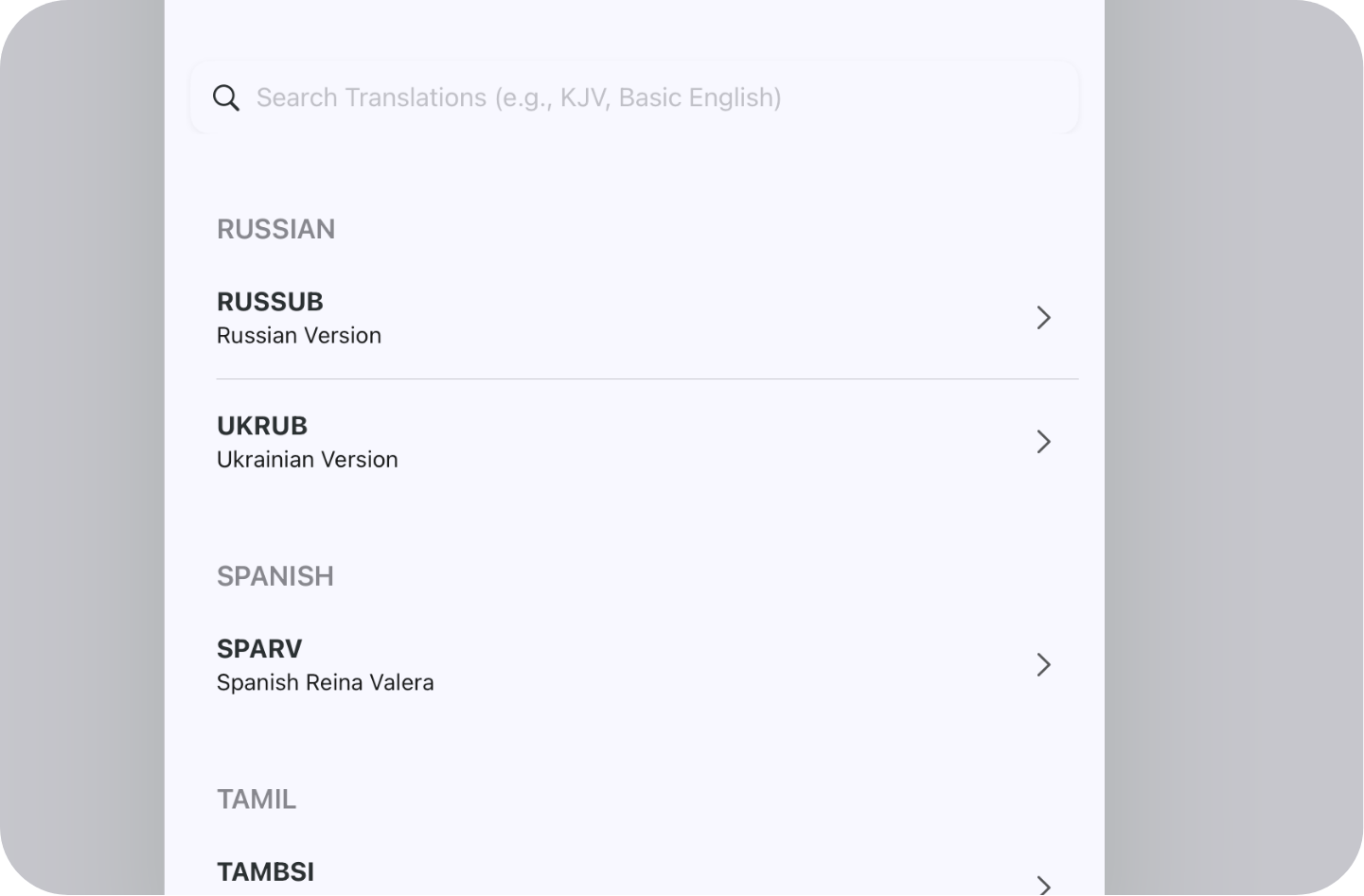Click the RUSSIAN section header

pos(275,229)
